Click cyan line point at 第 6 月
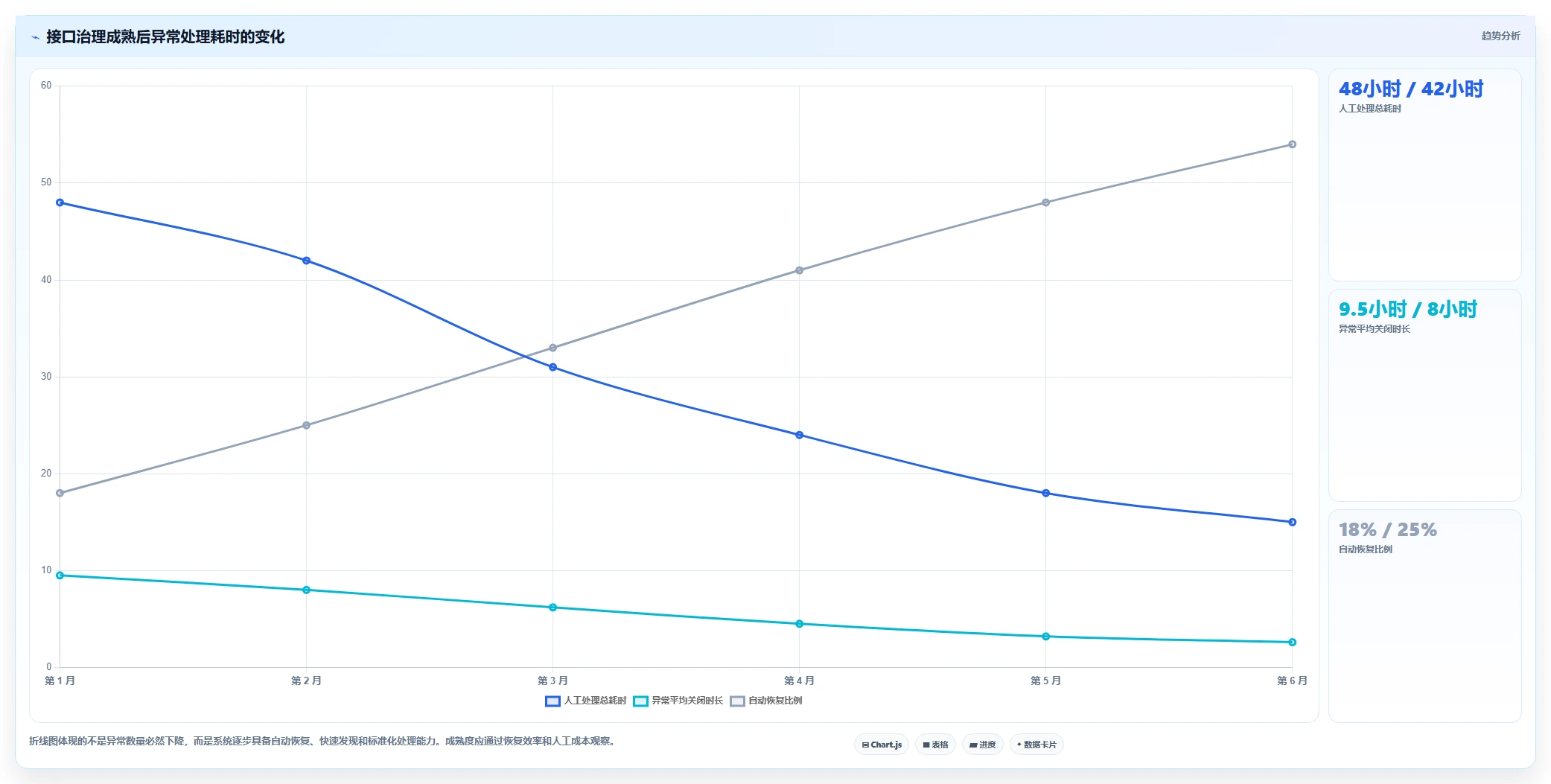1551x784 pixels. [1292, 642]
